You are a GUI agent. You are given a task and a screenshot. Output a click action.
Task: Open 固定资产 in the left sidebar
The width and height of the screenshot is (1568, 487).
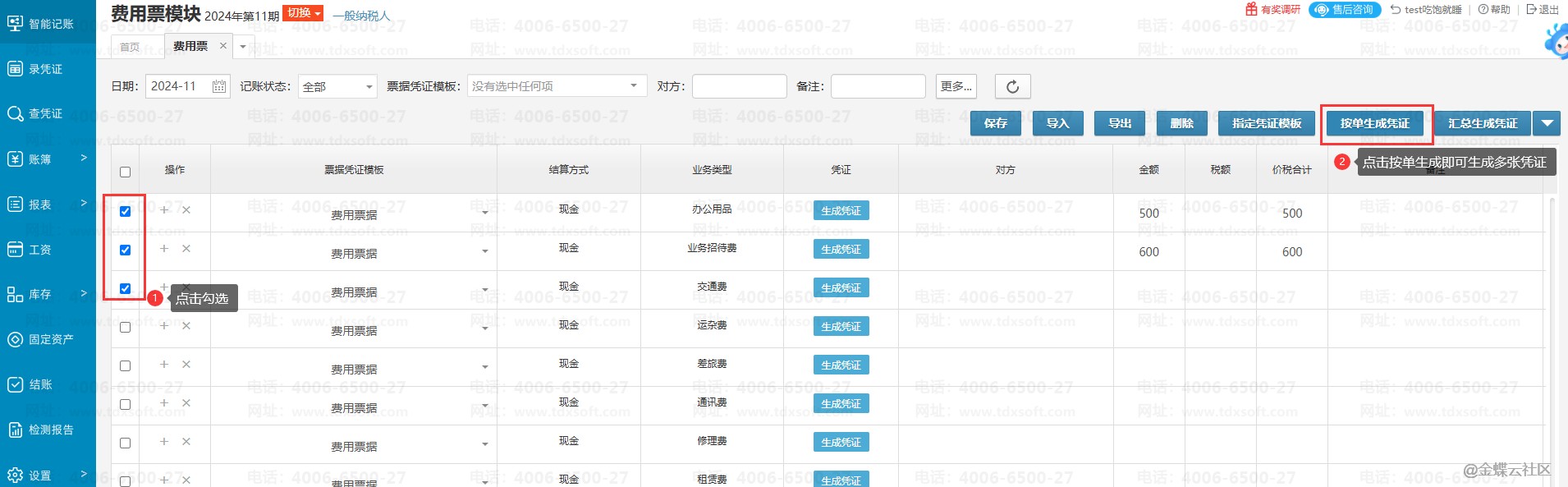click(x=51, y=339)
